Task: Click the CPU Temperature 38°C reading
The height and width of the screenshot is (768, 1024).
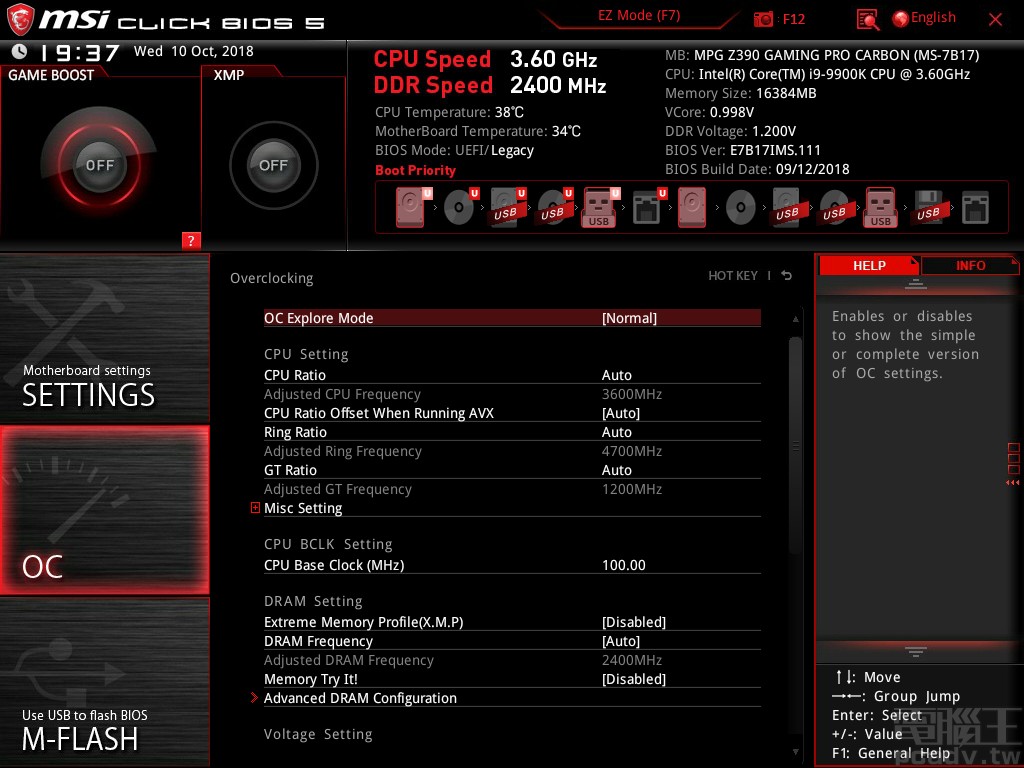Action: [449, 112]
